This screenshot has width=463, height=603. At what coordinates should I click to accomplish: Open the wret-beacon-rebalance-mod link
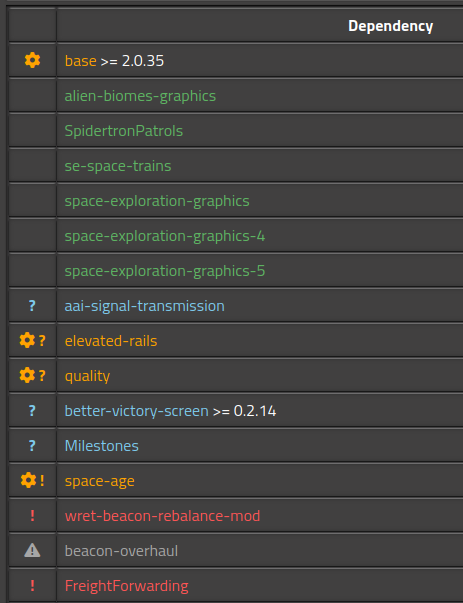coord(162,516)
